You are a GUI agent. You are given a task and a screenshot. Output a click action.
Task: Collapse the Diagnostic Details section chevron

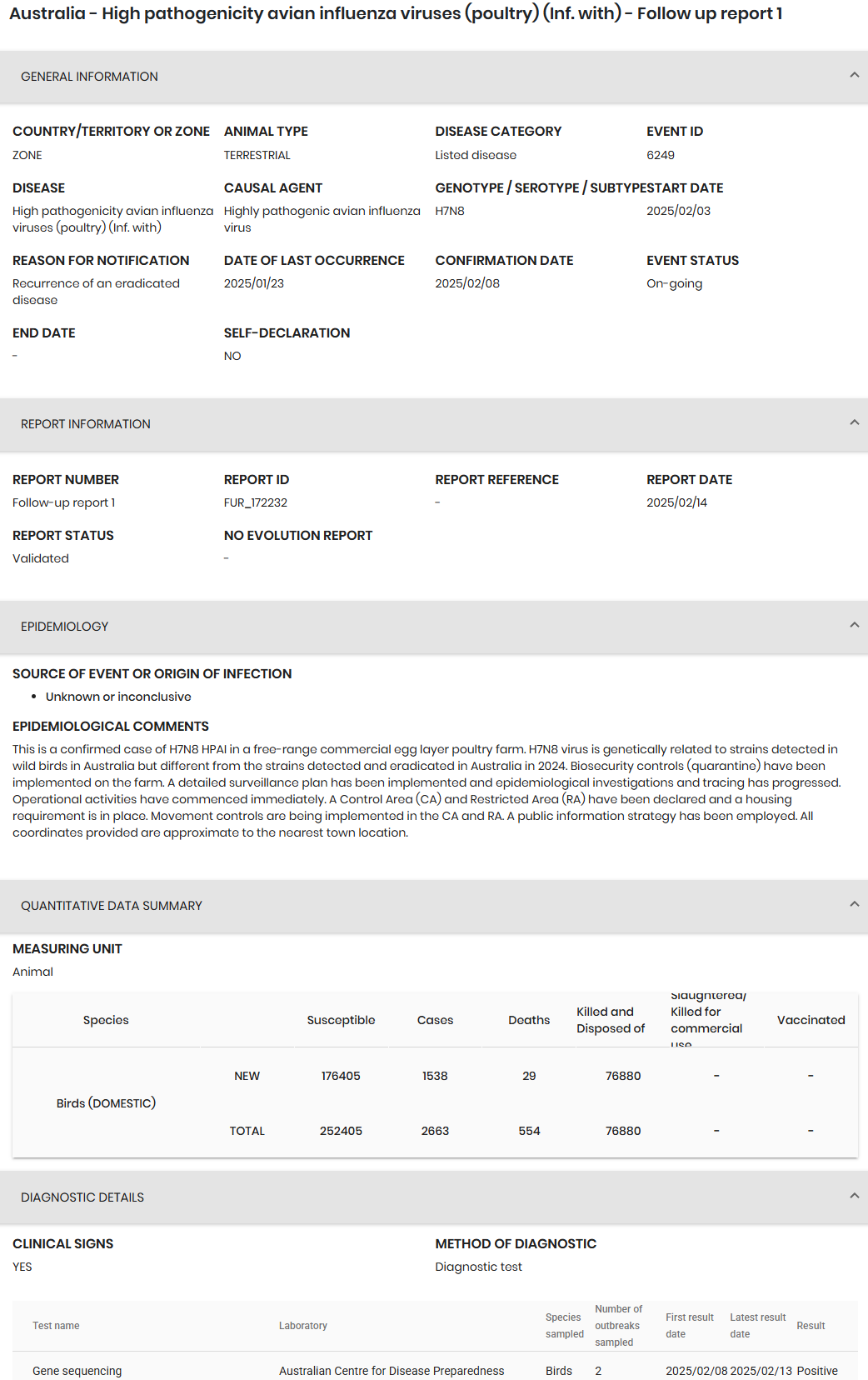click(854, 1196)
